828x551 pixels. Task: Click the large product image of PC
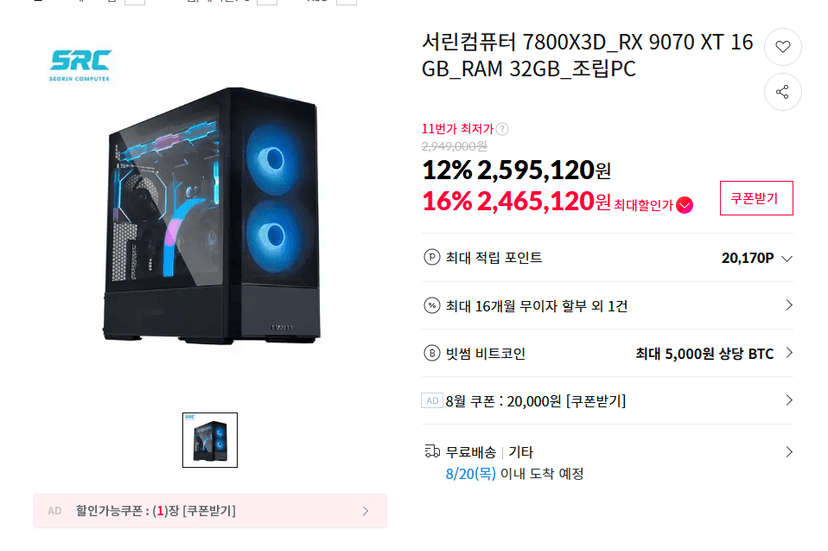(212, 217)
